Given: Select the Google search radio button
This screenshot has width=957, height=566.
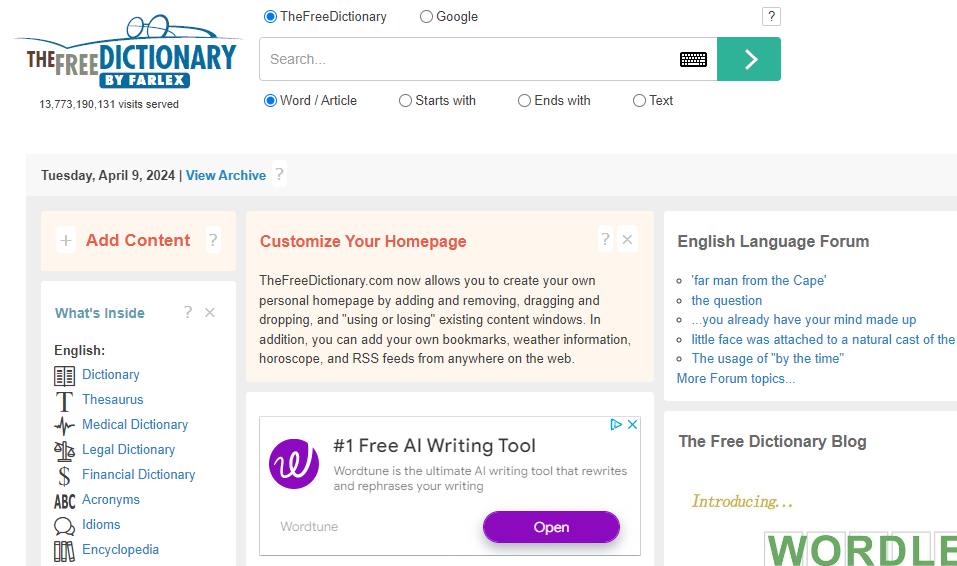Looking at the screenshot, I should (427, 17).
